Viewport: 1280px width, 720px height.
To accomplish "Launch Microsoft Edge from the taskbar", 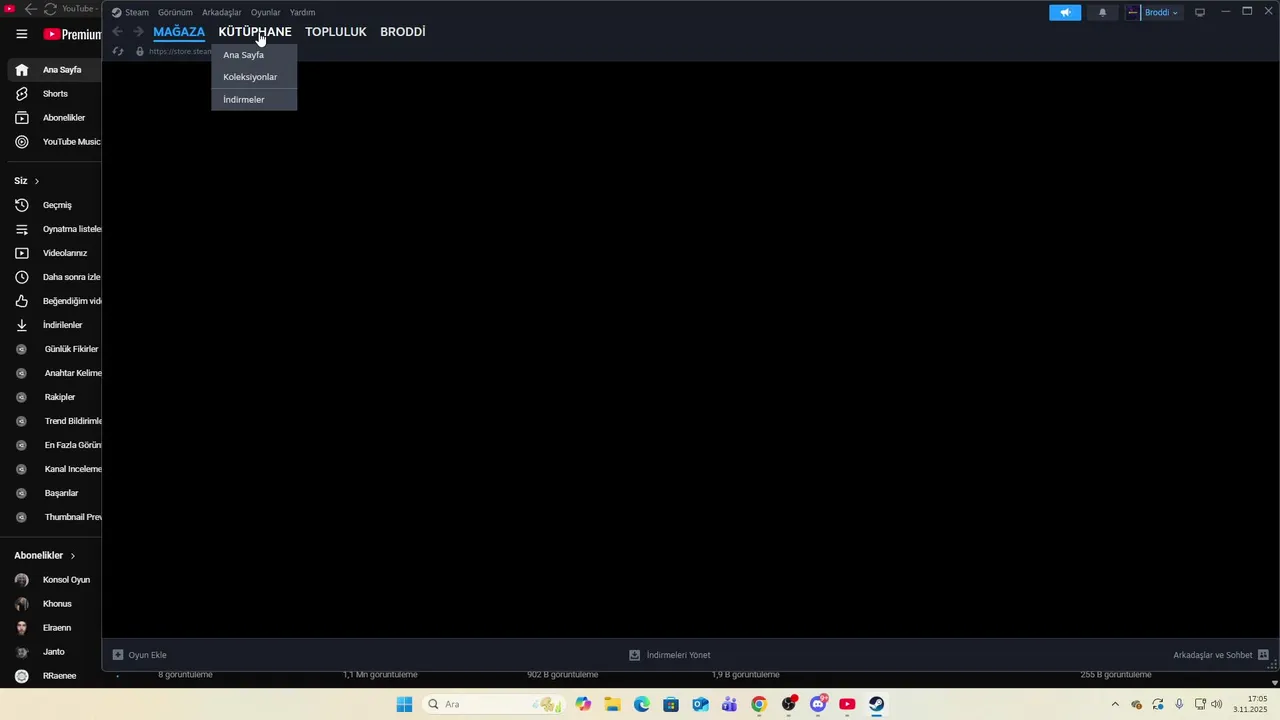I will point(642,704).
